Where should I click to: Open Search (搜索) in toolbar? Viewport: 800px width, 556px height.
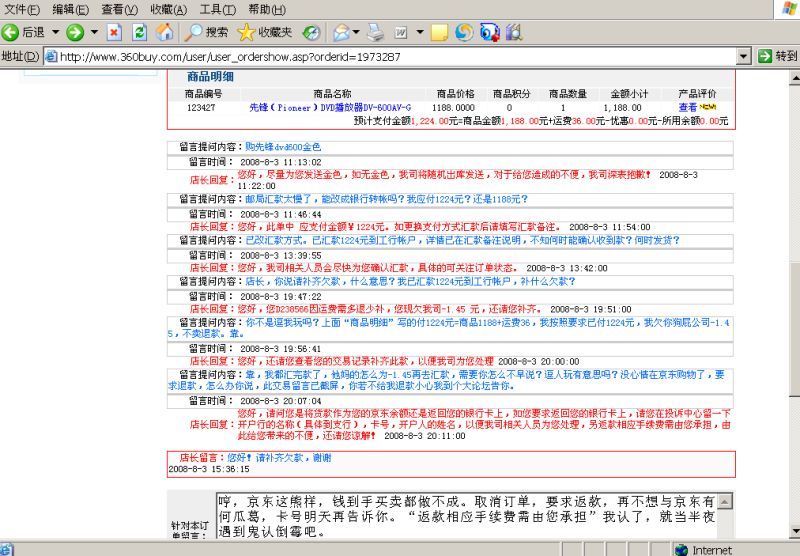[207, 32]
